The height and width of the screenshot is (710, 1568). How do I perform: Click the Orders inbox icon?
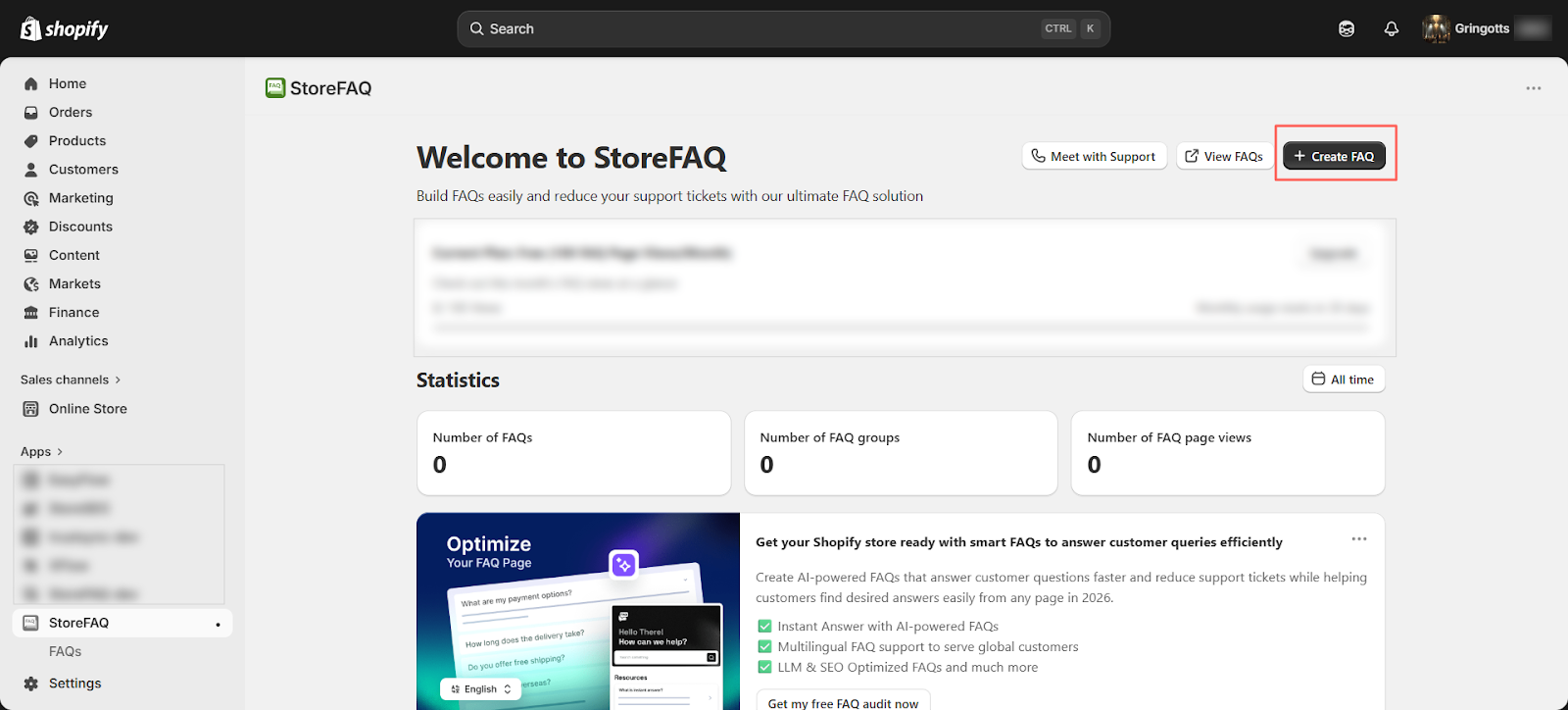pyautogui.click(x=31, y=113)
